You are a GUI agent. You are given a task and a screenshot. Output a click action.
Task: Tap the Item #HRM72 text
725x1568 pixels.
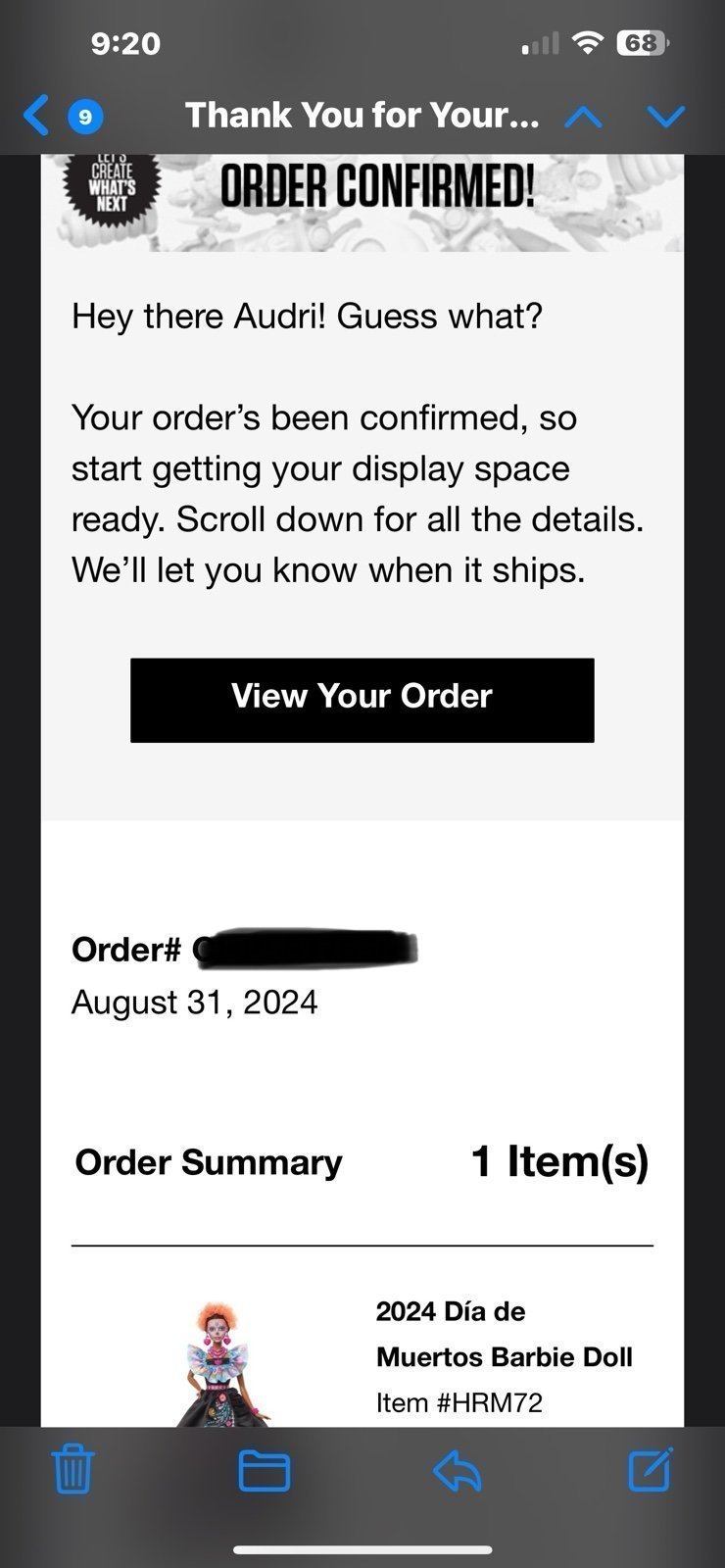459,1402
